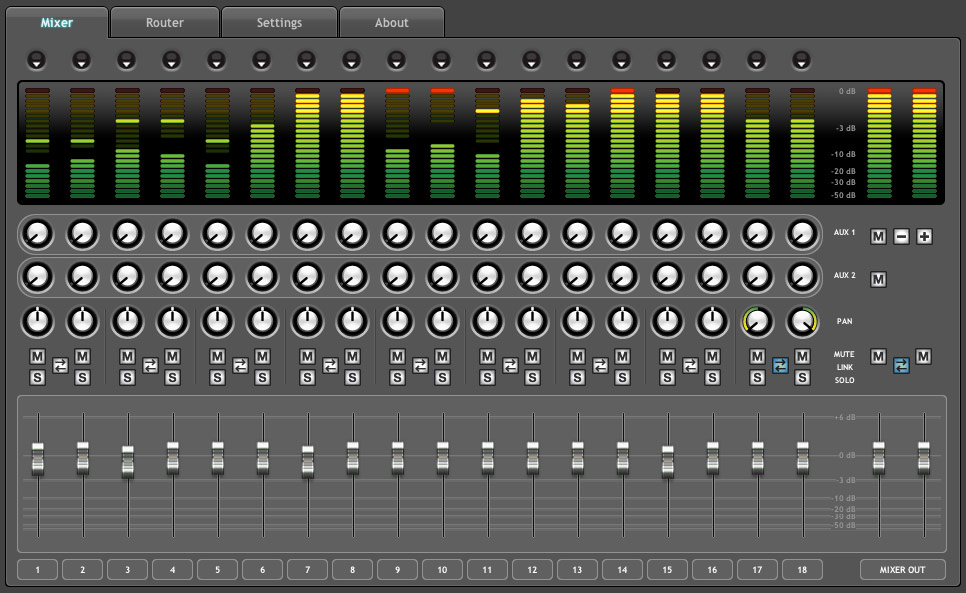This screenshot has width=966, height=593.
Task: Open the dropdown arrow above channel 1 meter
Action: point(37,60)
